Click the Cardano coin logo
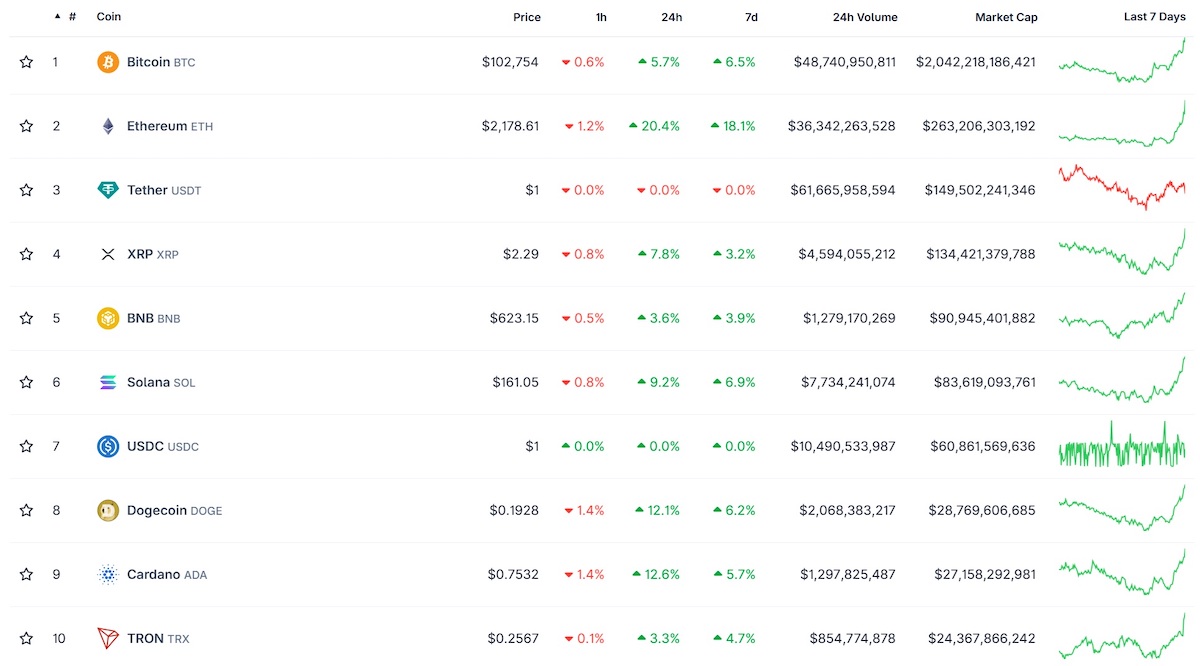 tap(108, 574)
